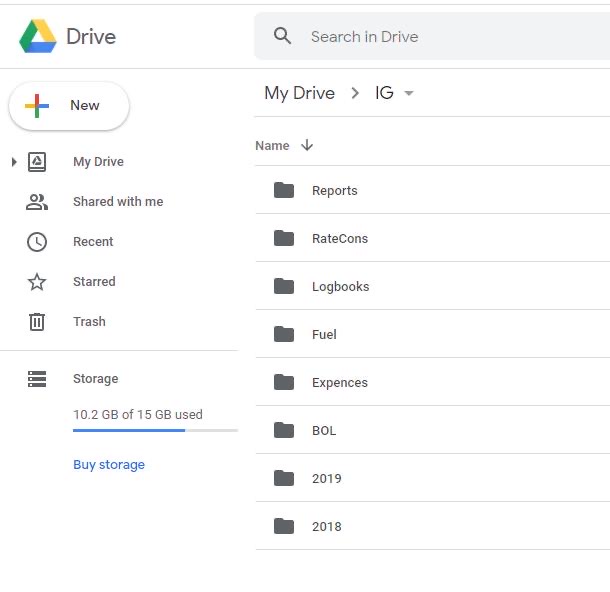Open Recent files
The image size is (610, 592).
coord(93,242)
